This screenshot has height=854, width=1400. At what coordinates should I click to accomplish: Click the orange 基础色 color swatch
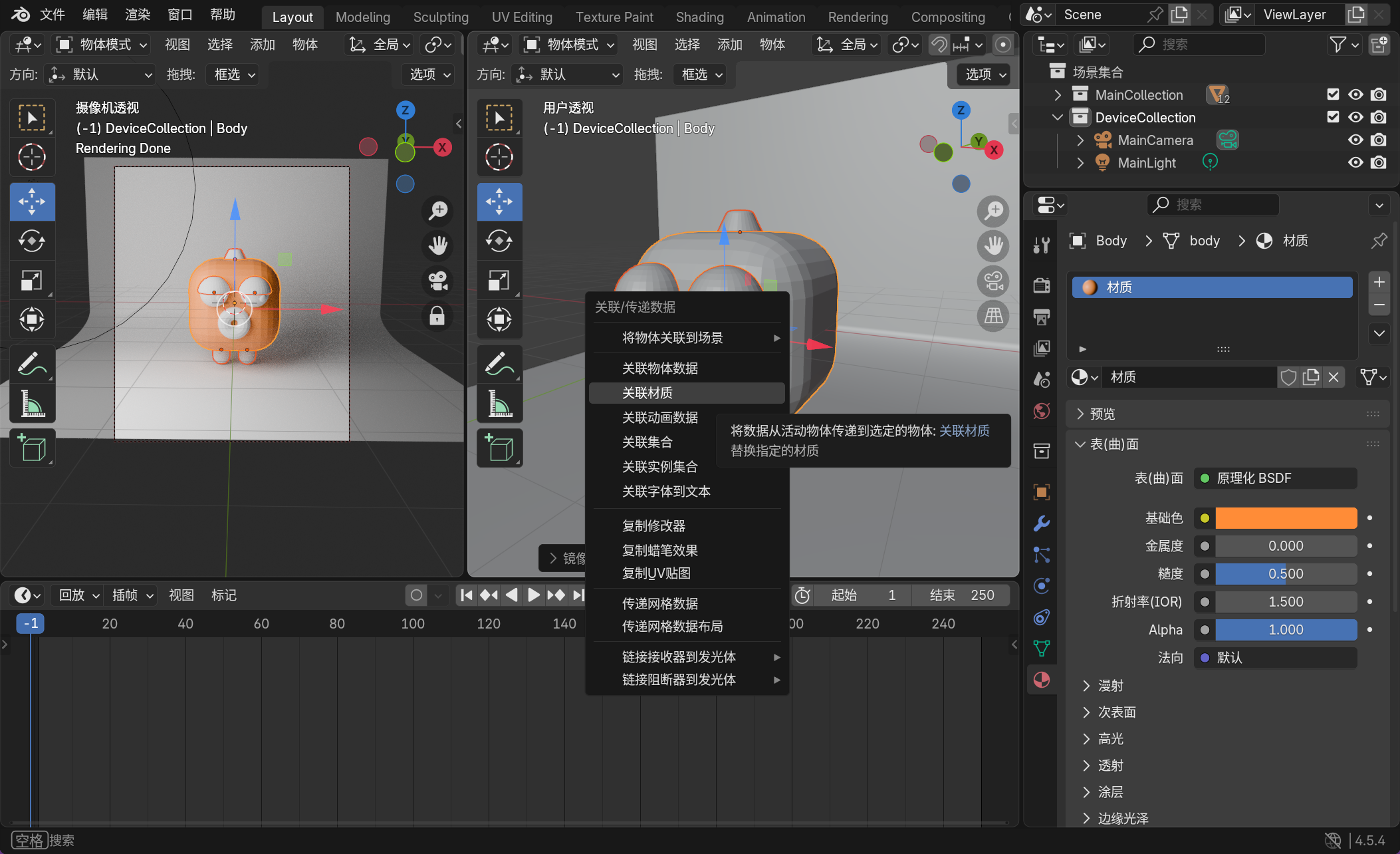pos(1286,518)
